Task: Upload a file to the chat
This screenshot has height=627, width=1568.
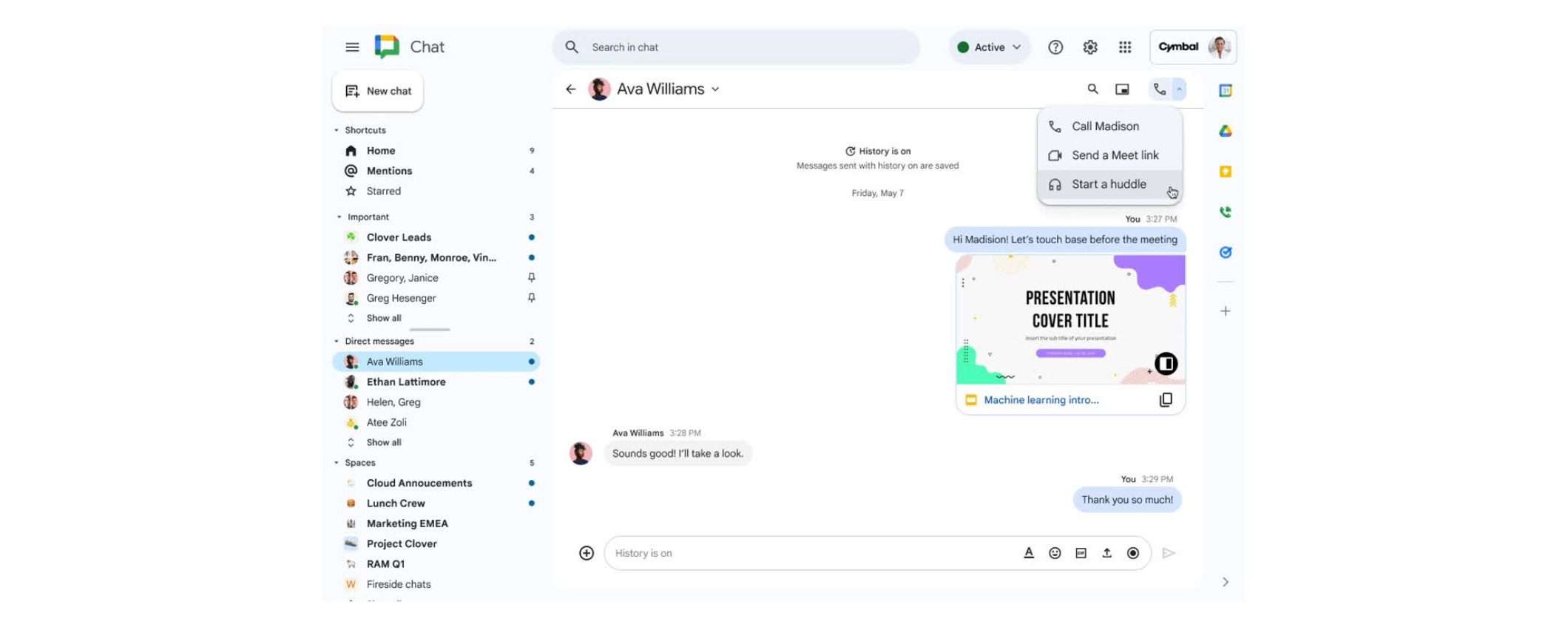Action: (1106, 553)
